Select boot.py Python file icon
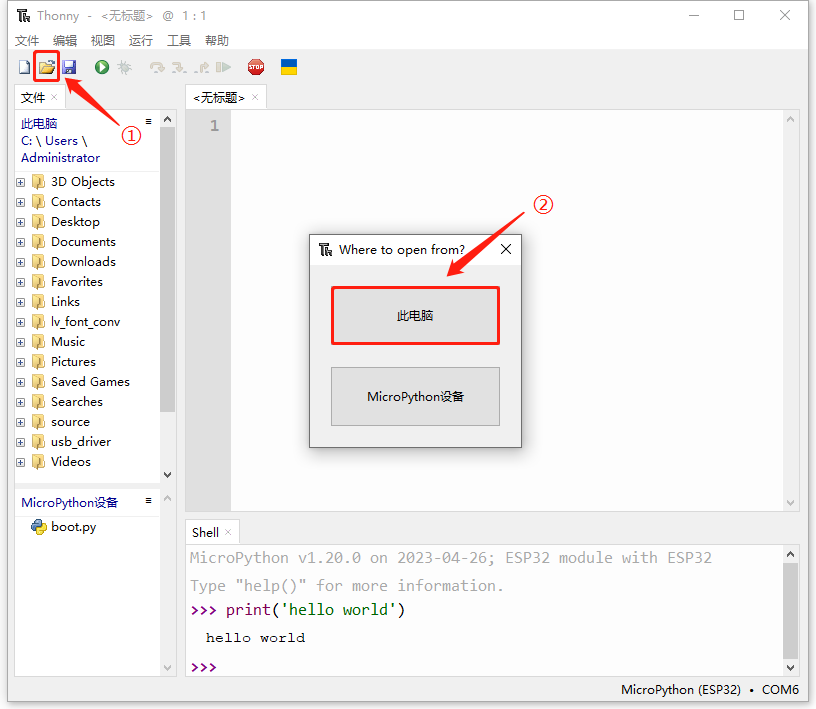816x709 pixels. [39, 527]
